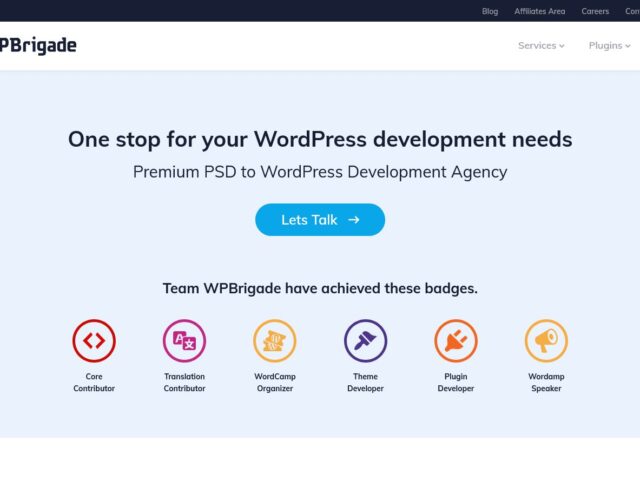Expand the Plugins dropdown menu

point(609,45)
